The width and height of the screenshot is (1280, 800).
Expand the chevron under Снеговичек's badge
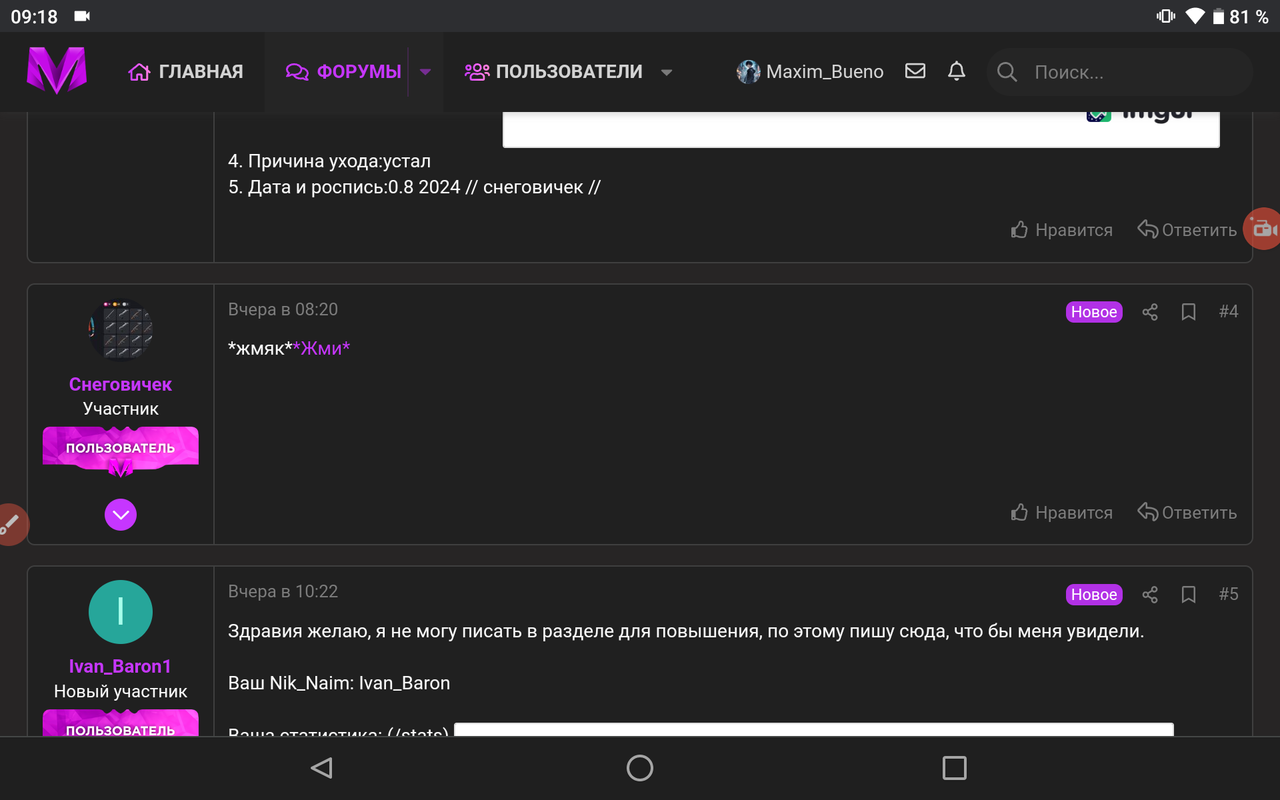pos(120,514)
